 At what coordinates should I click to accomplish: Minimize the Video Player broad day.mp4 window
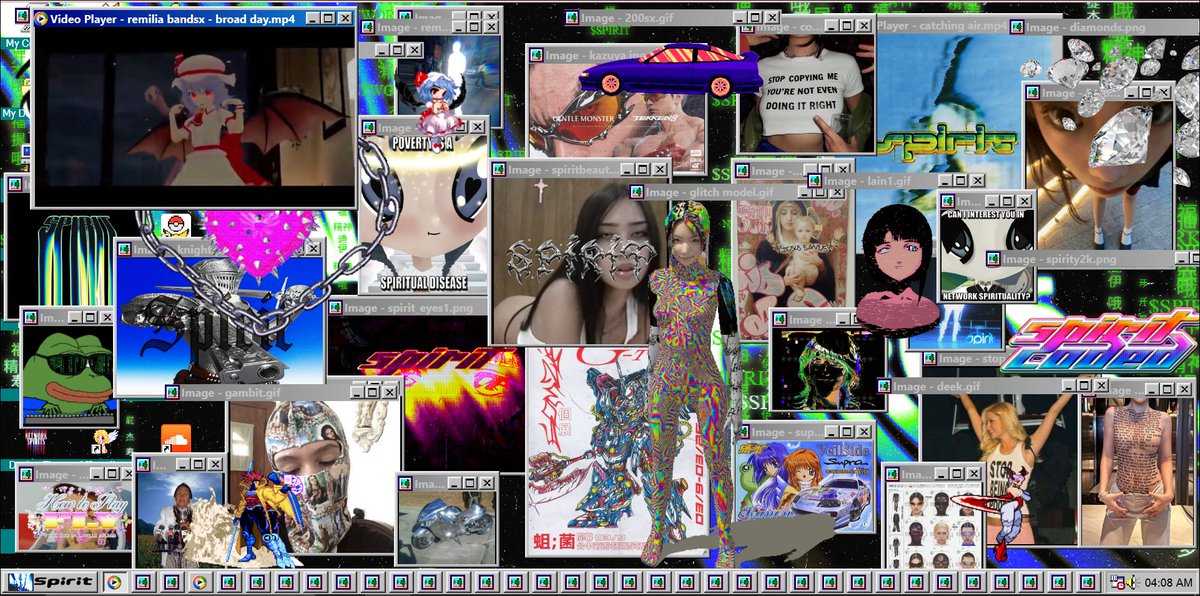(313, 18)
